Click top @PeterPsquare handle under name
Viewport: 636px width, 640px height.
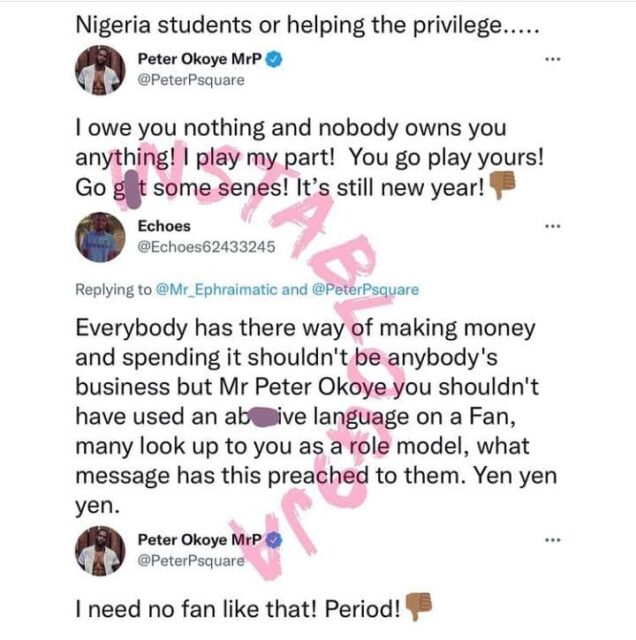coord(191,80)
